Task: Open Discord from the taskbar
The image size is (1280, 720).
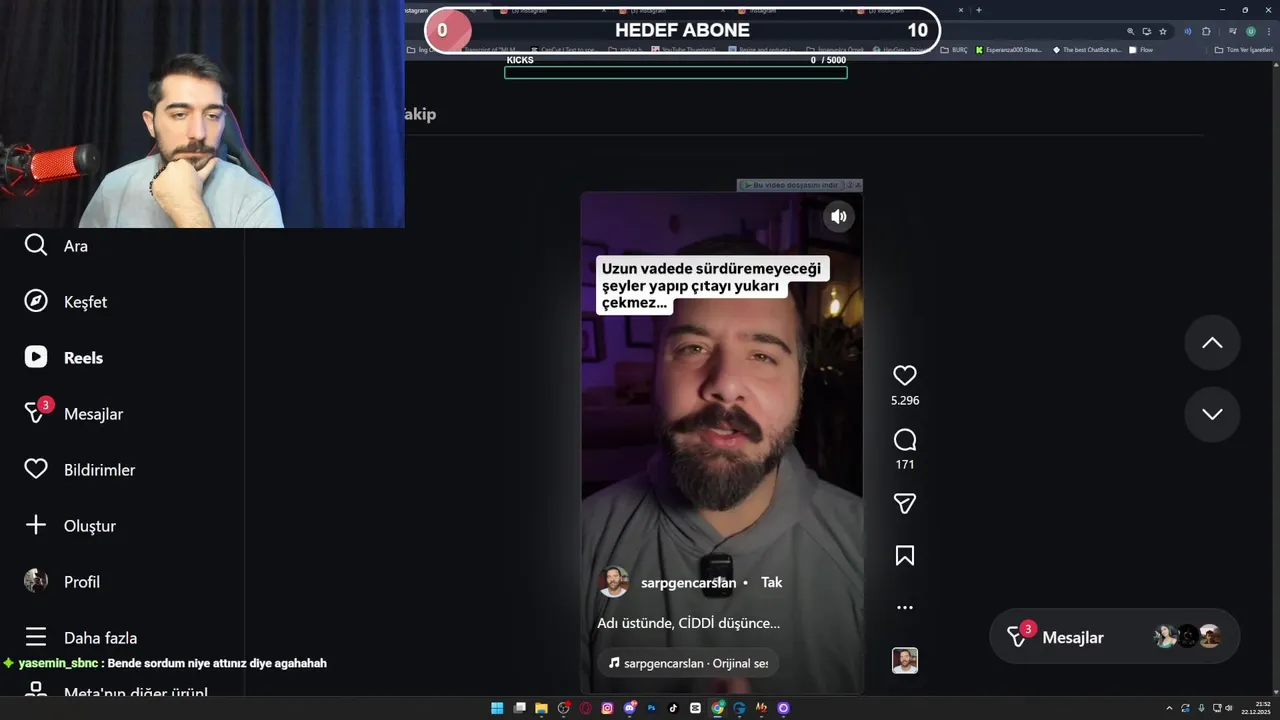Action: [630, 709]
